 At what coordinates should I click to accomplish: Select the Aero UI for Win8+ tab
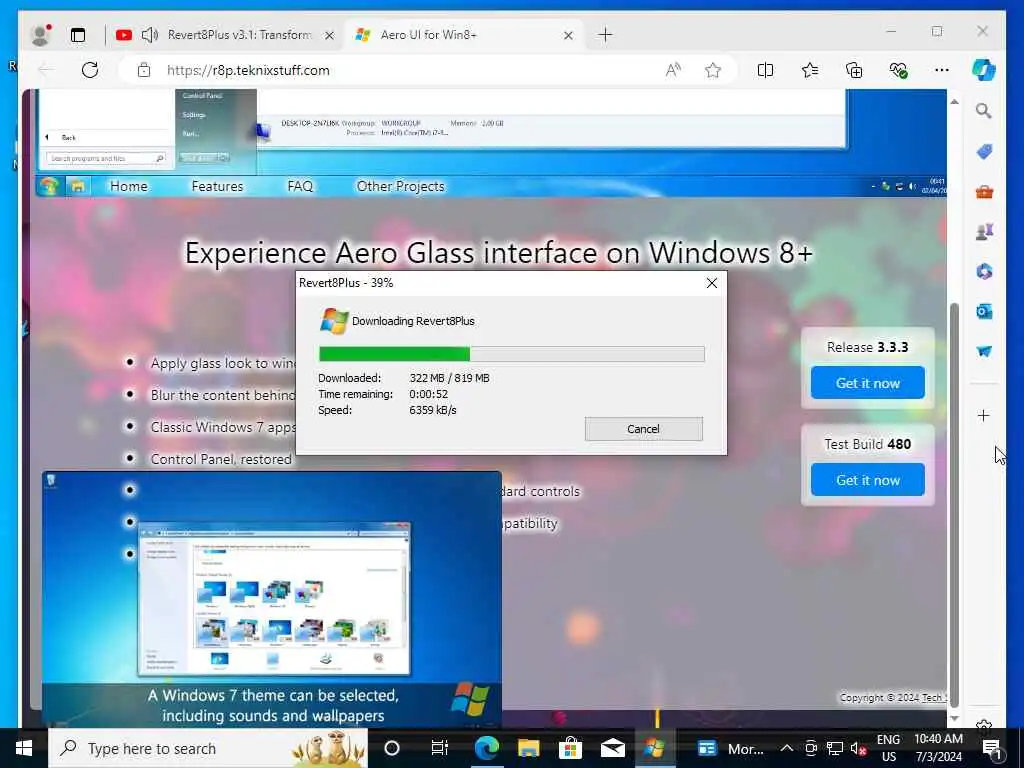pos(464,35)
